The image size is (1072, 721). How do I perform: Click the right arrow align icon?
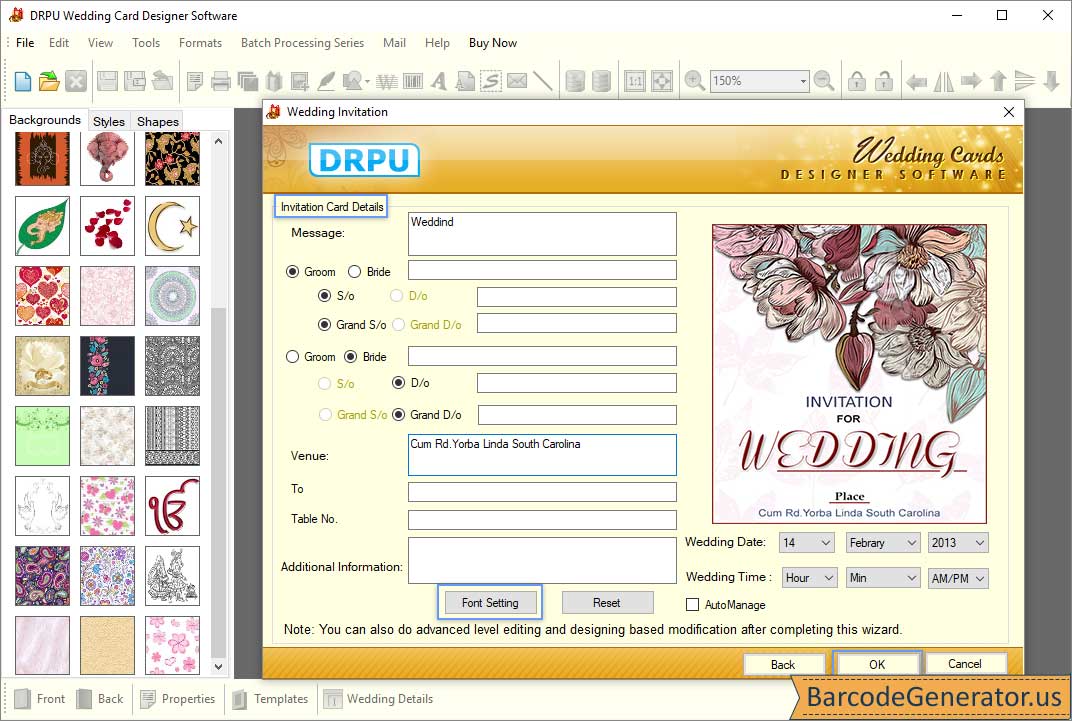pos(971,81)
